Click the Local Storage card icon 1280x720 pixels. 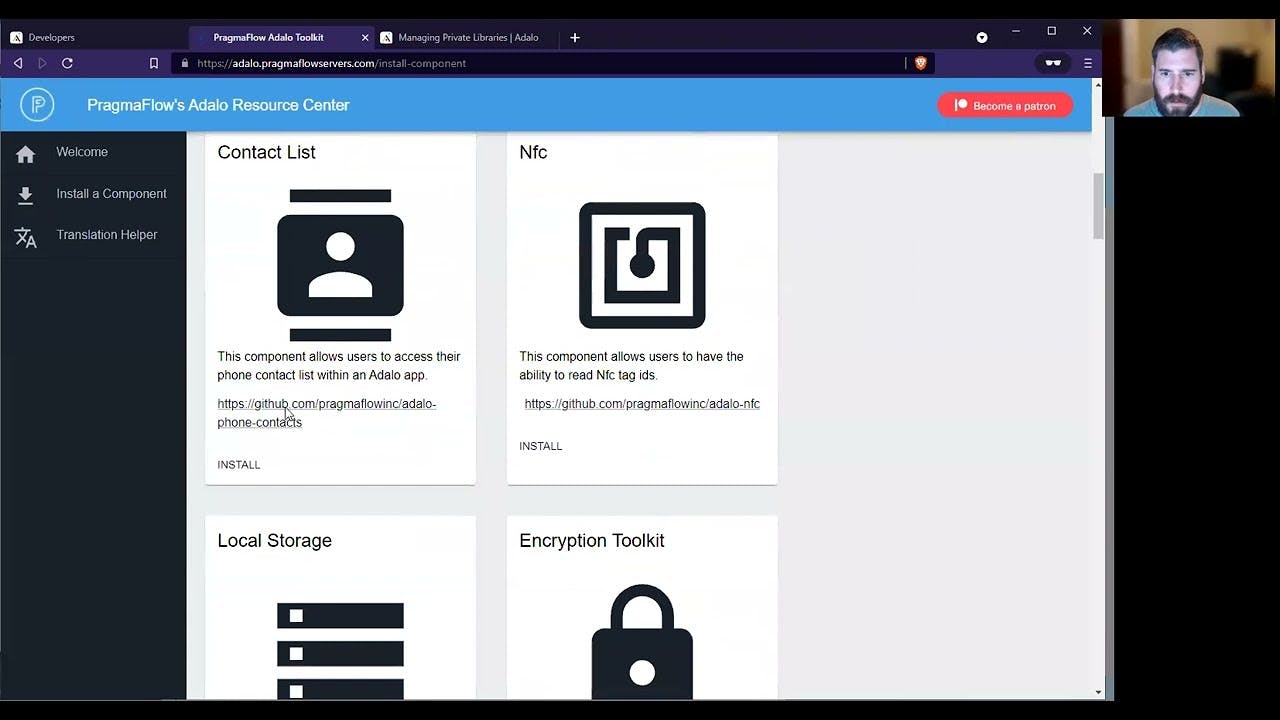[x=340, y=650]
